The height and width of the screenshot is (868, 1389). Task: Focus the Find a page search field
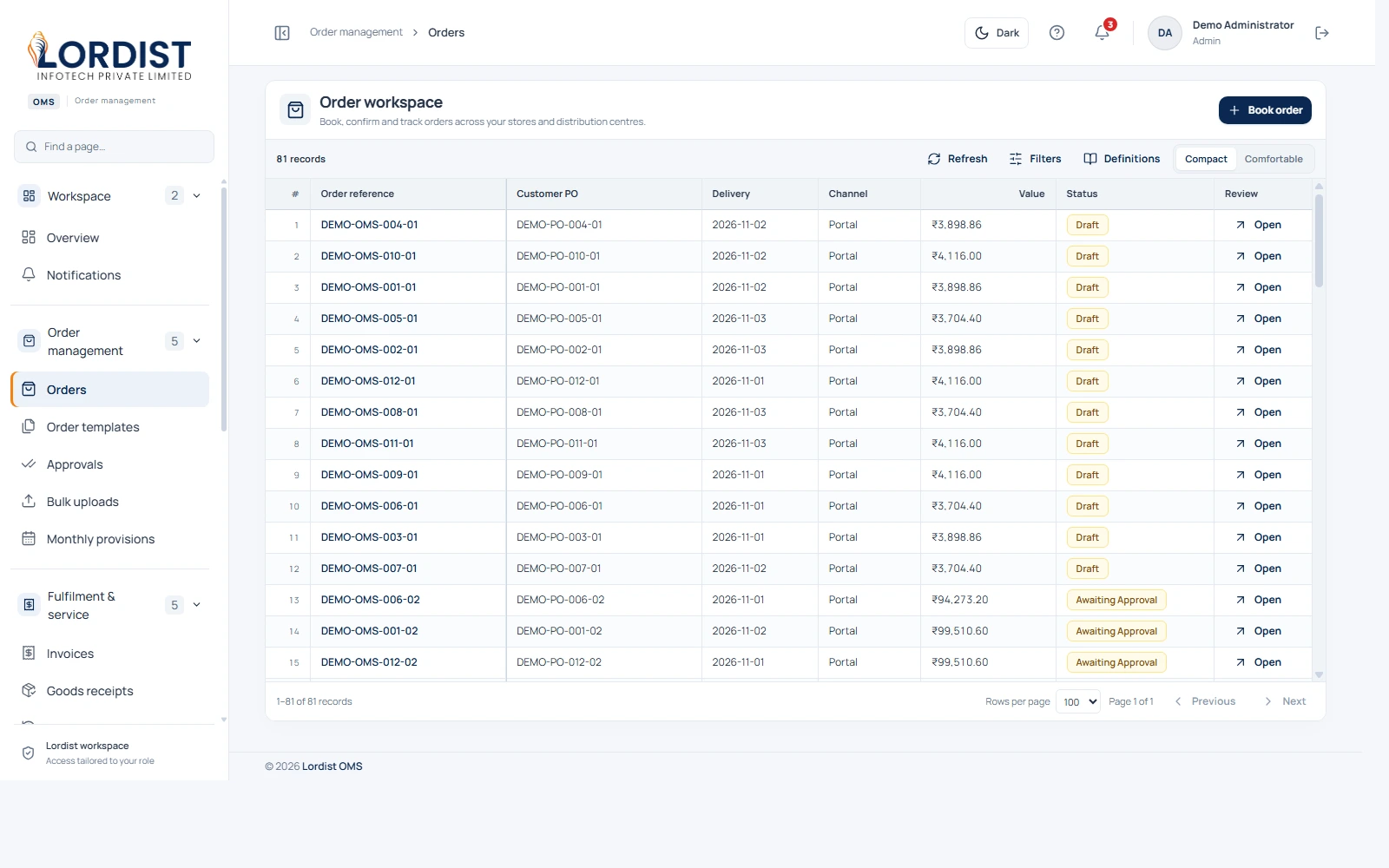tap(114, 147)
